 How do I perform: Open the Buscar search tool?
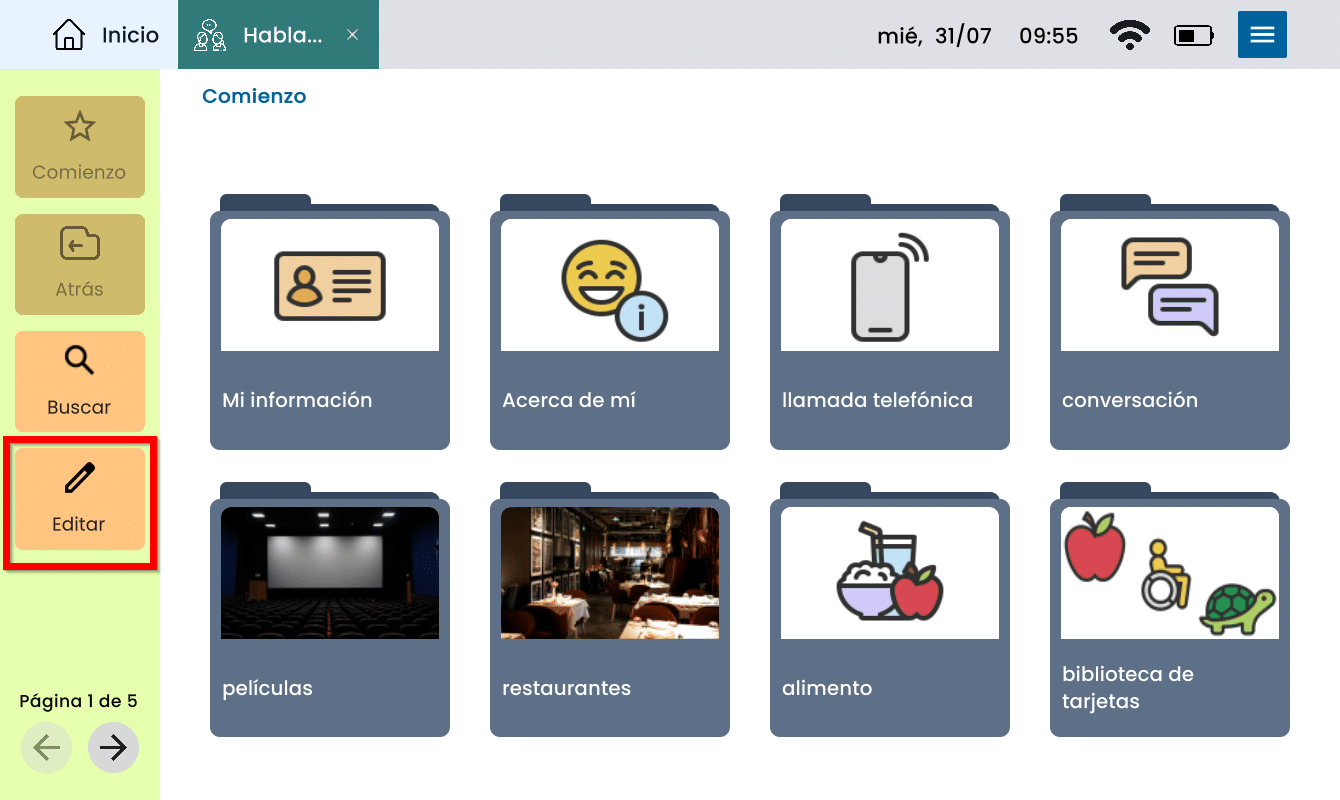[x=79, y=381]
